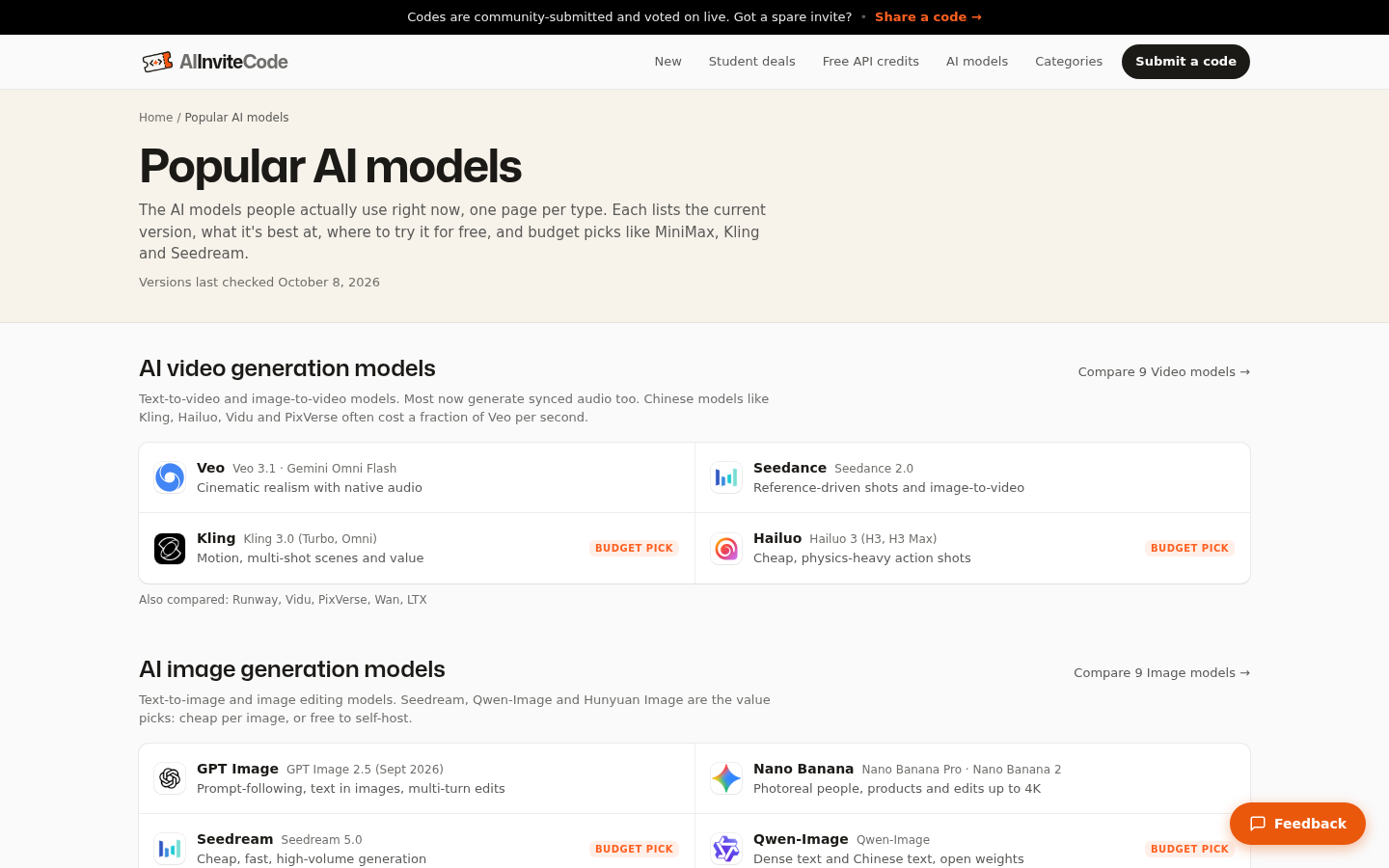Screen dimensions: 1389x868
Task: Go to Free API credits
Action: pos(870,62)
